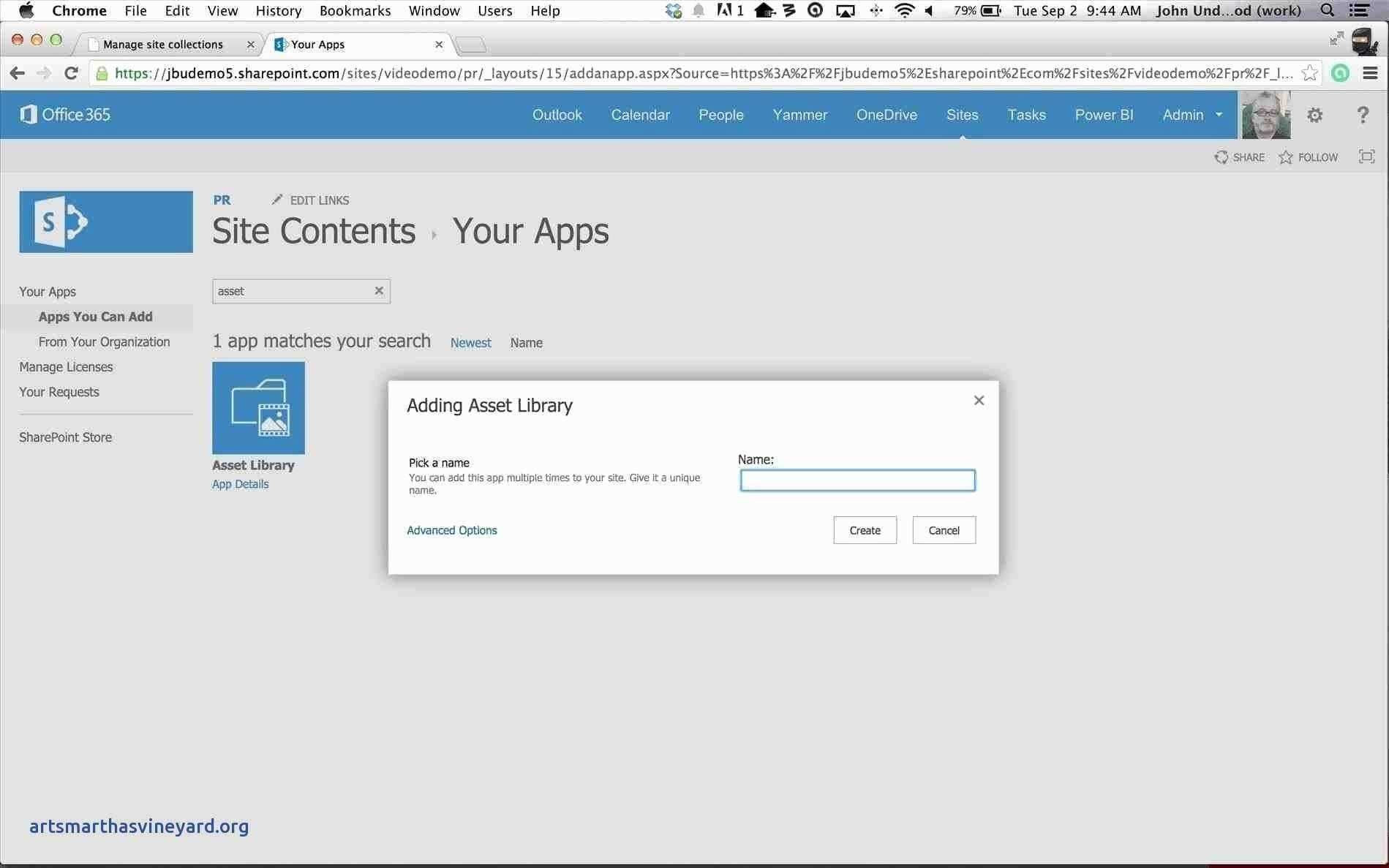
Task: Click the PR site link
Action: coord(222,200)
